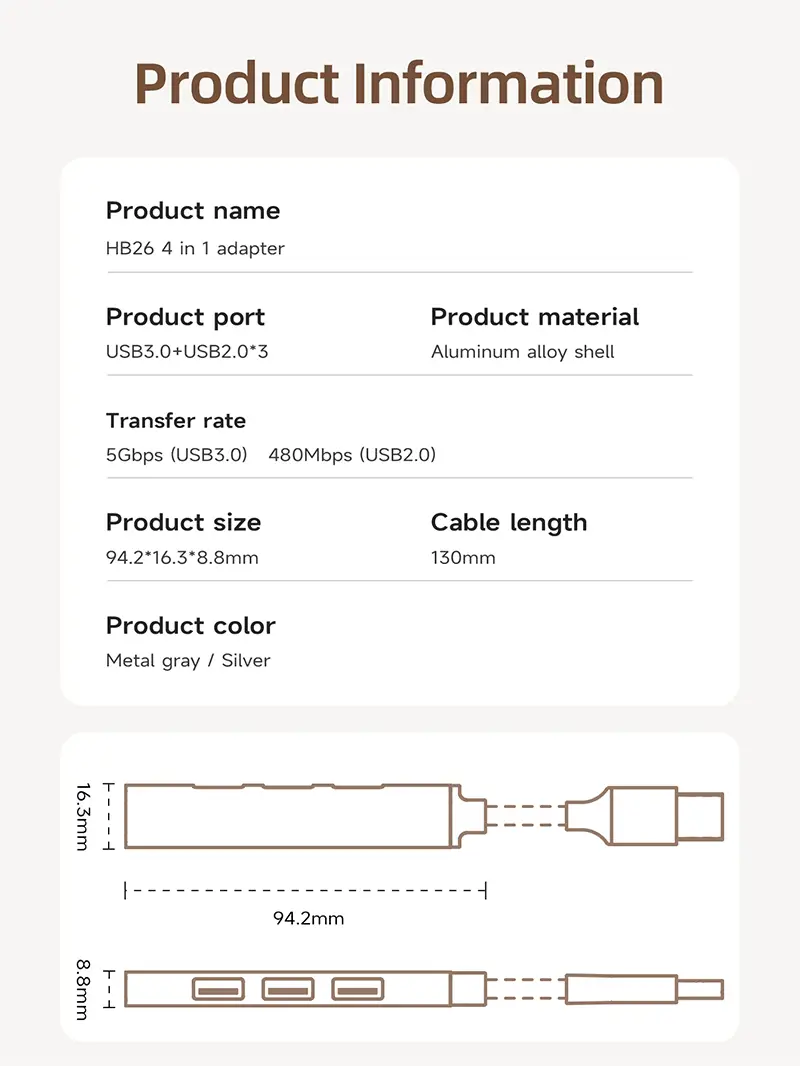Screen dimensions: 800x1066
Task: Select the Product name label
Action: [x=193, y=211]
